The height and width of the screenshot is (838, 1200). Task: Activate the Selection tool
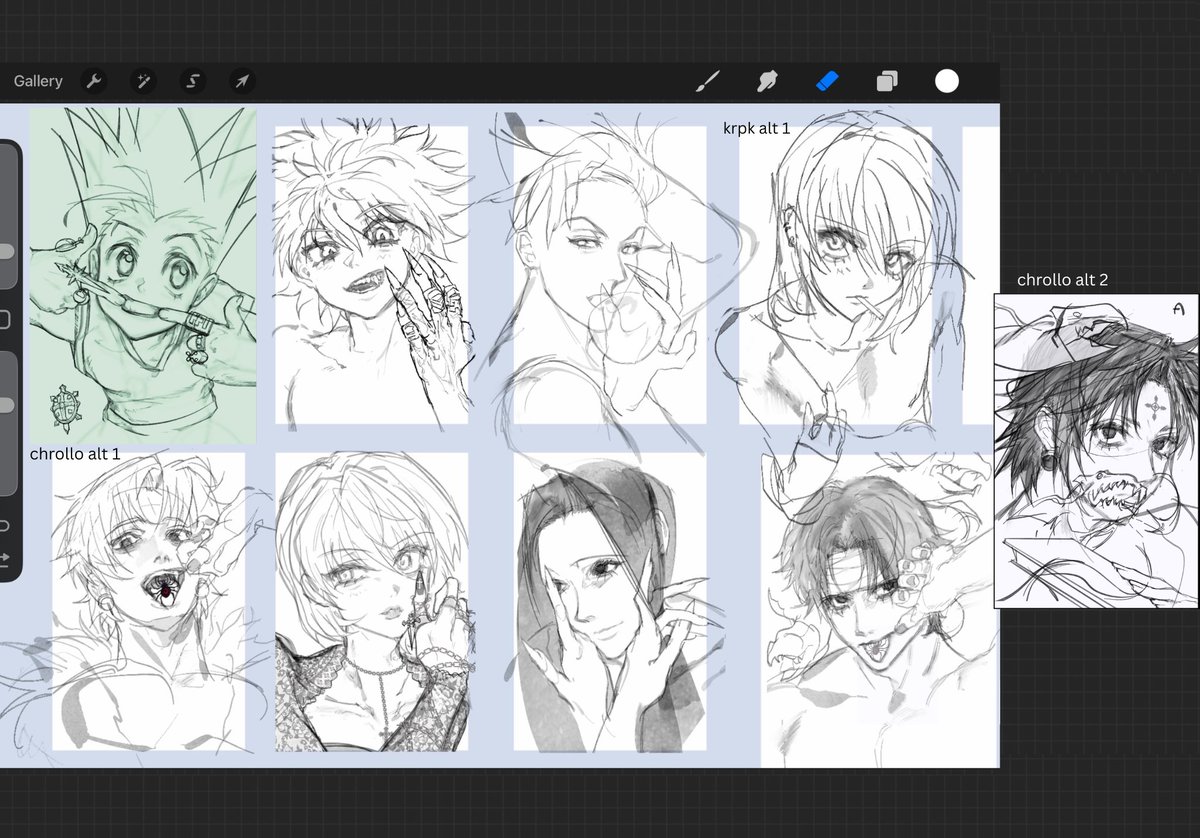pos(193,81)
